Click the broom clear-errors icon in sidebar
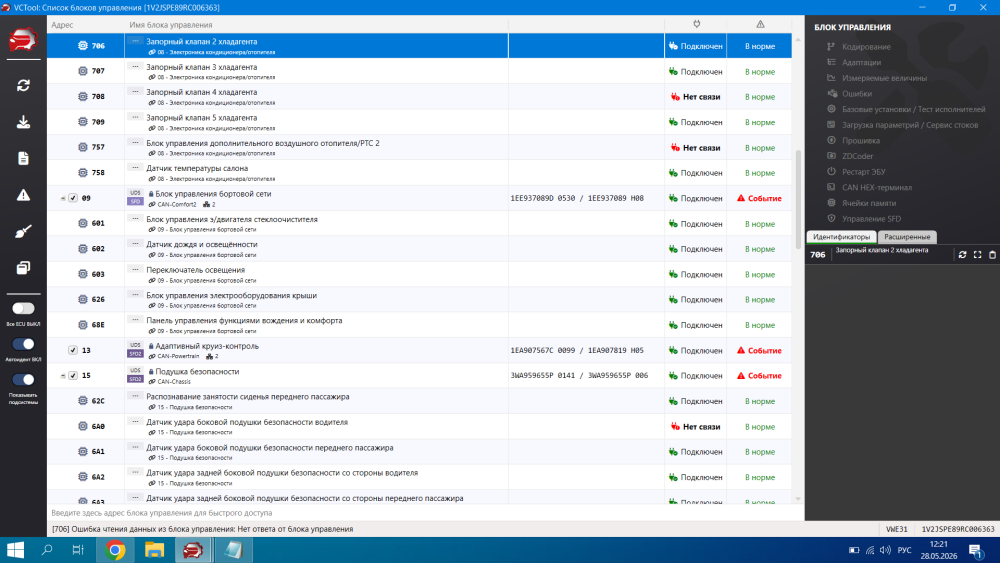Viewport: 1000px width, 563px height. pos(24,231)
